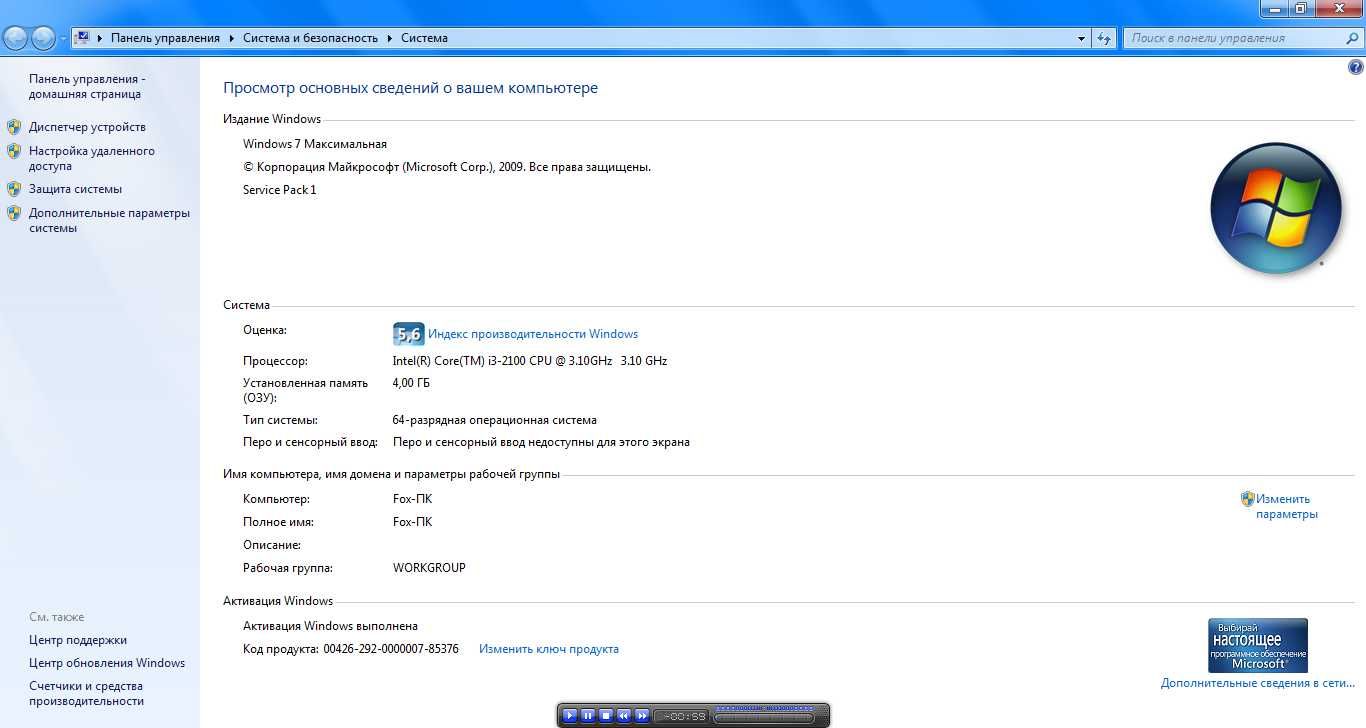Click the recorder timer display
The height and width of the screenshot is (728, 1366).
click(681, 716)
